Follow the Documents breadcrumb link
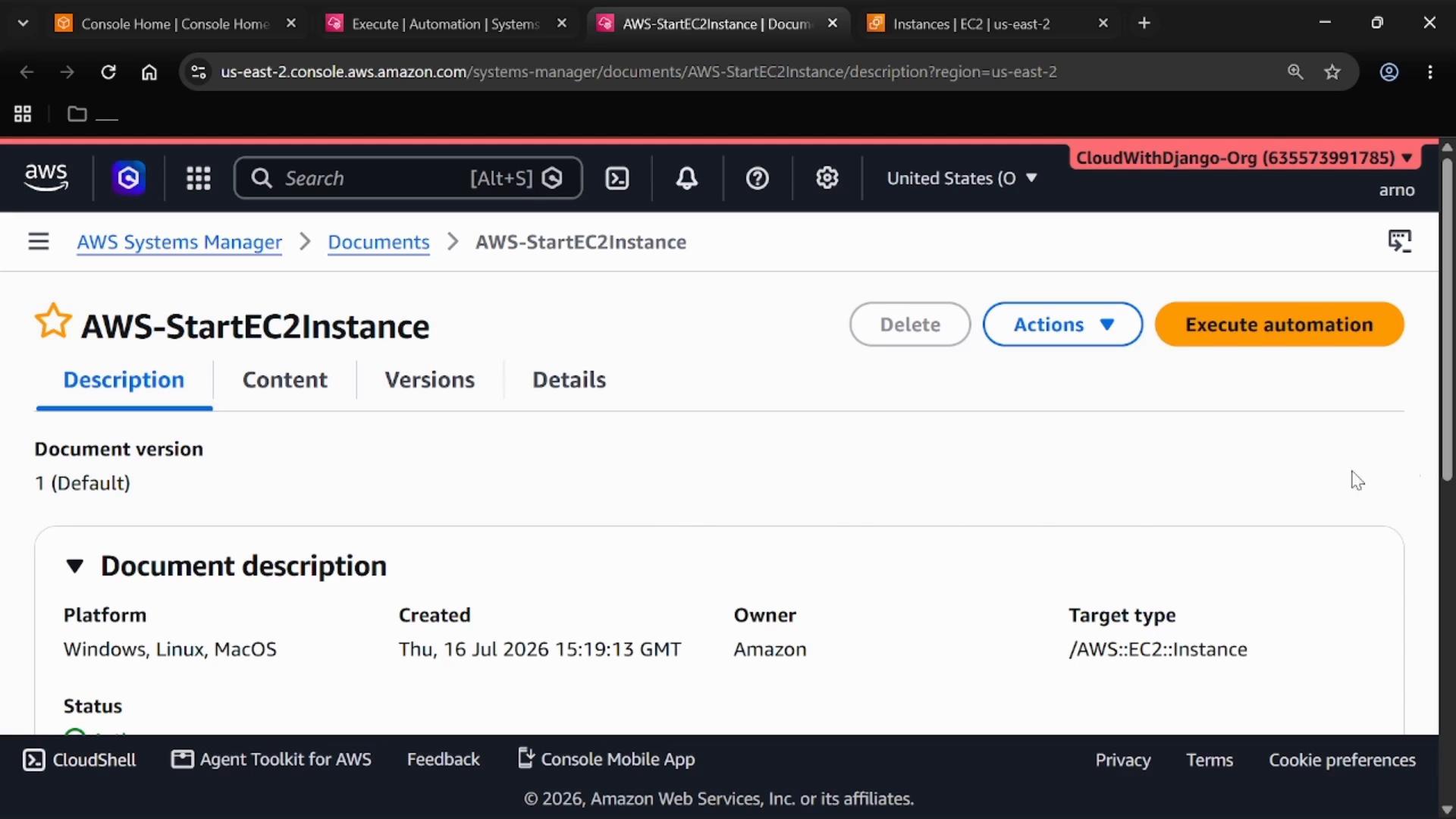The width and height of the screenshot is (1456, 819). [x=378, y=242]
